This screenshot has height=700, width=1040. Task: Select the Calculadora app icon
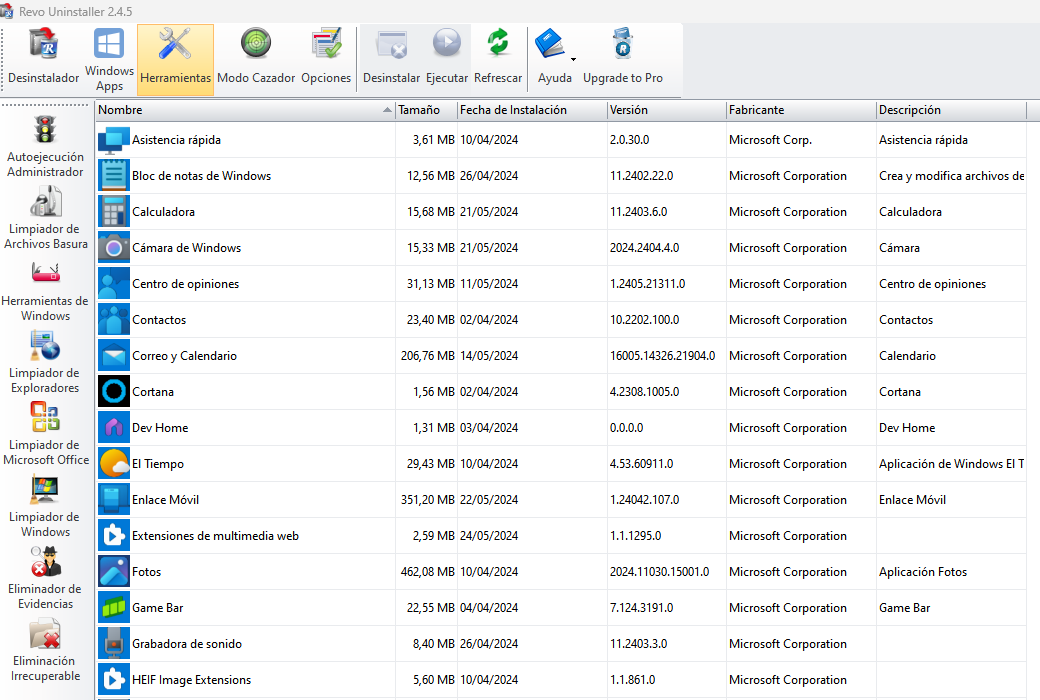click(x=113, y=212)
